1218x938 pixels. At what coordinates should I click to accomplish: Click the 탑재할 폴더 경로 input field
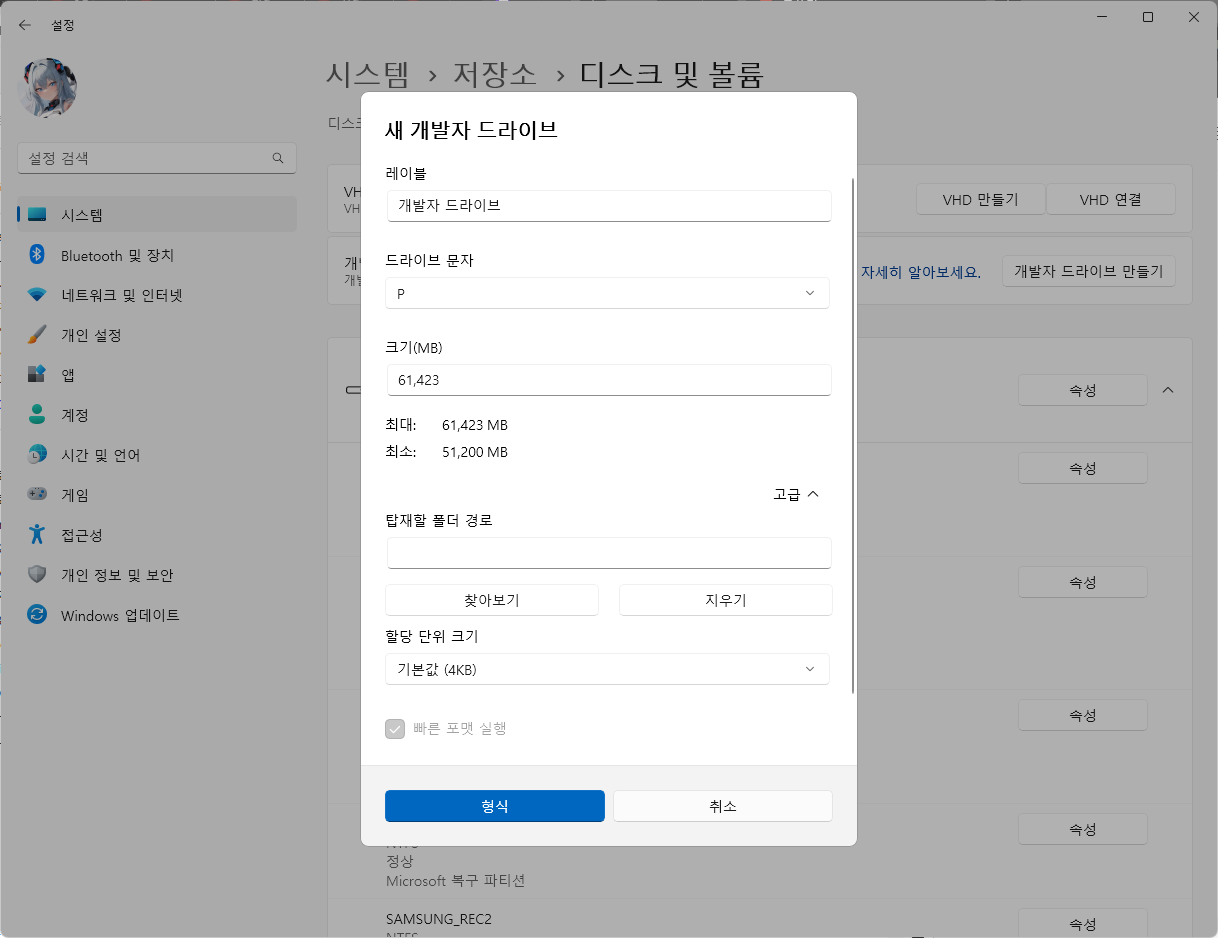coord(609,553)
